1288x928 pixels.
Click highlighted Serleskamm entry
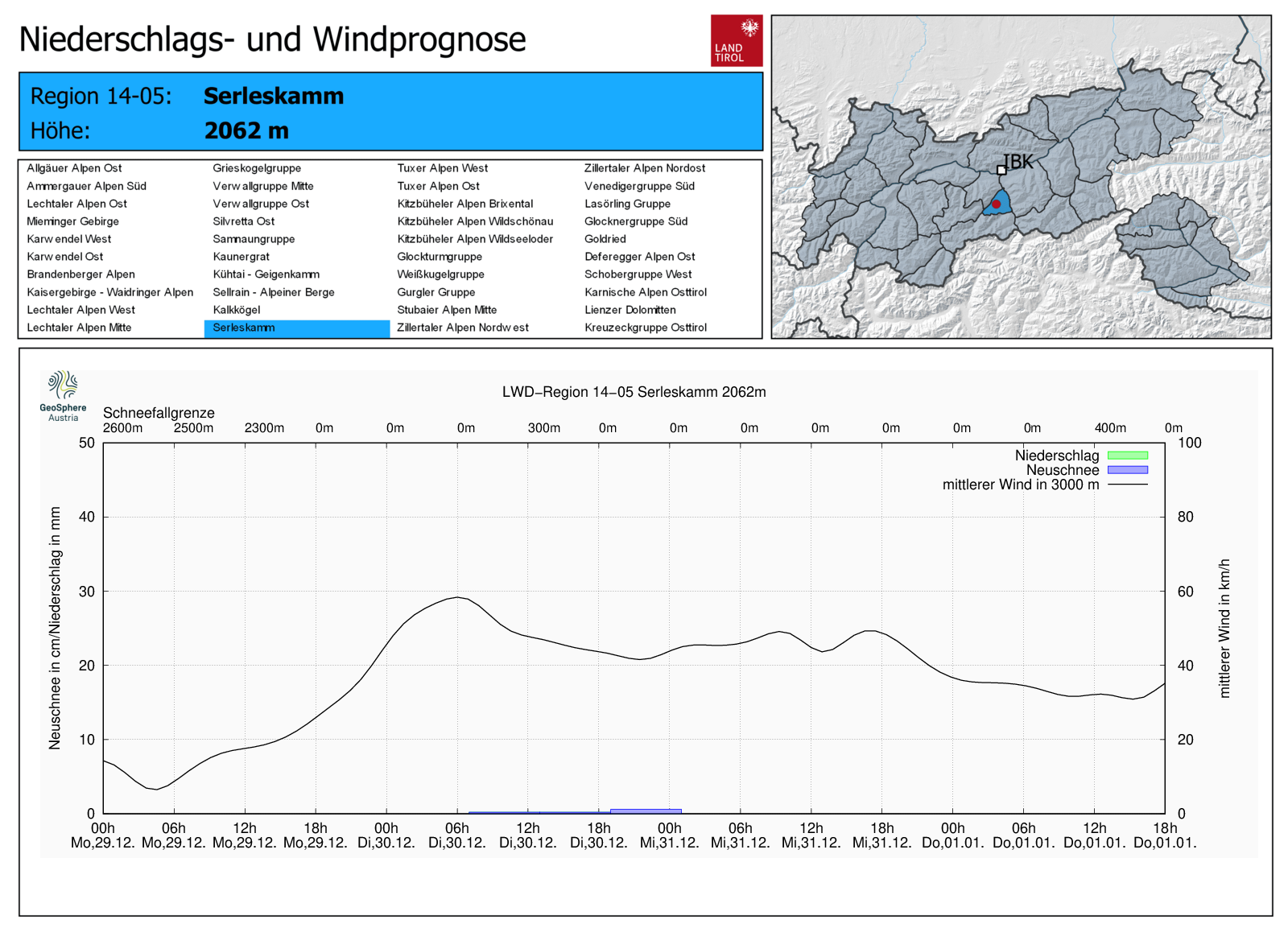click(x=297, y=328)
